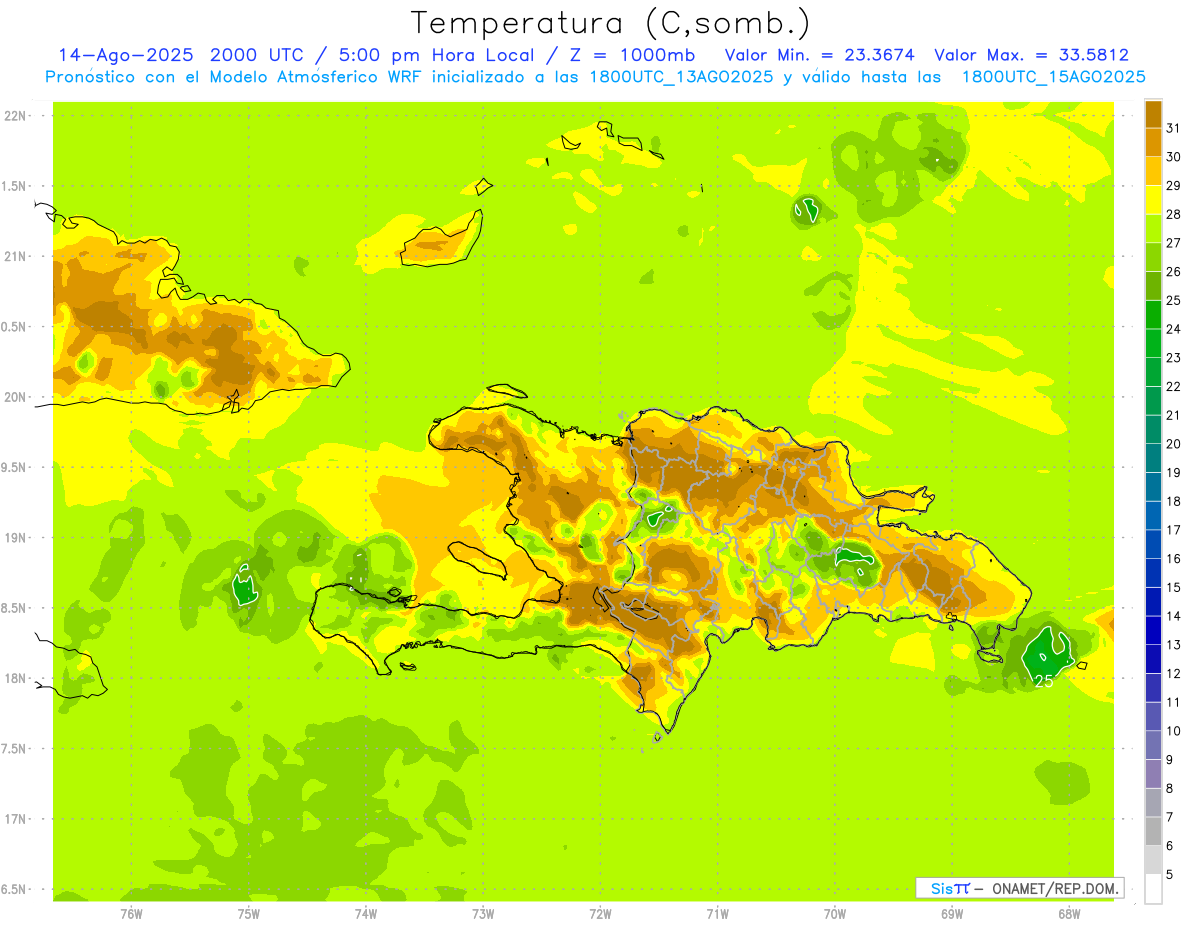The width and height of the screenshot is (1200, 927).
Task: Click the colorbar label '31'
Action: (1174, 127)
